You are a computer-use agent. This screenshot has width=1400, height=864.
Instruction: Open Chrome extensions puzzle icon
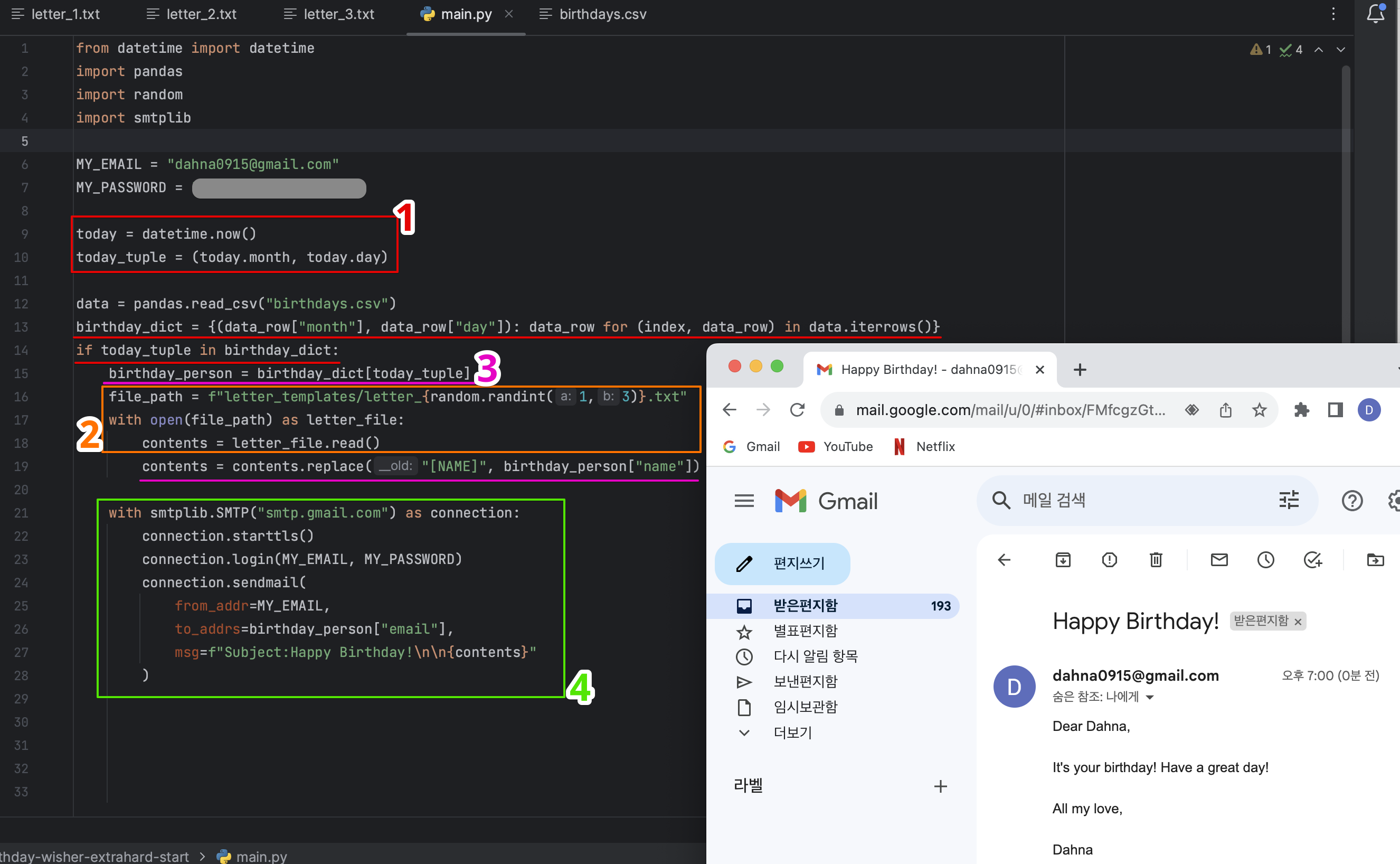click(1301, 410)
